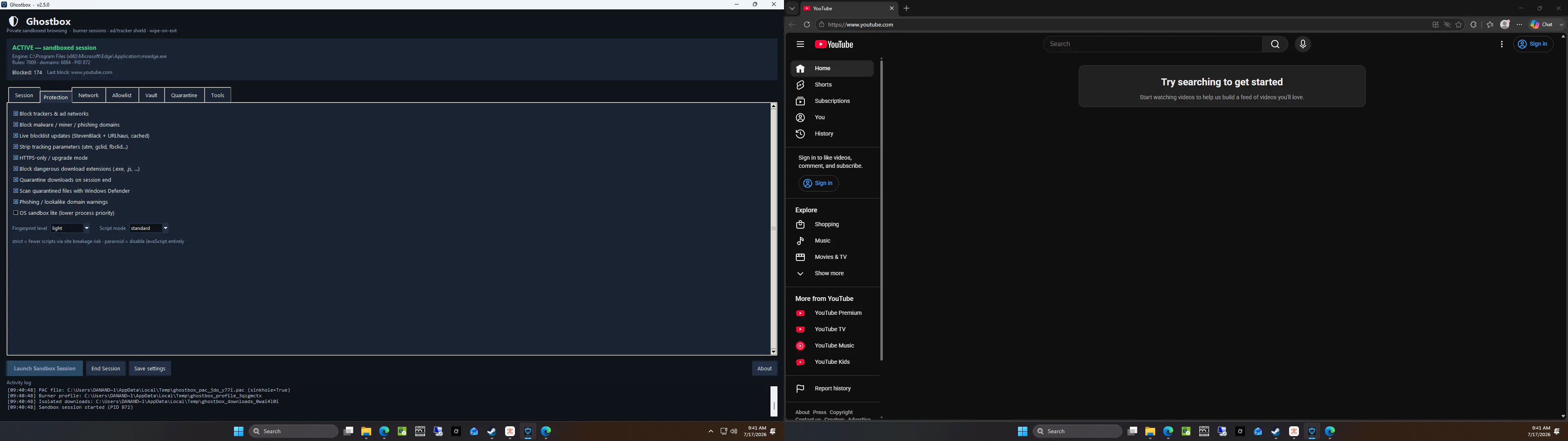Expand Show more in YouTube sidebar
Screen dimensions: 1568x441
click(x=831, y=274)
